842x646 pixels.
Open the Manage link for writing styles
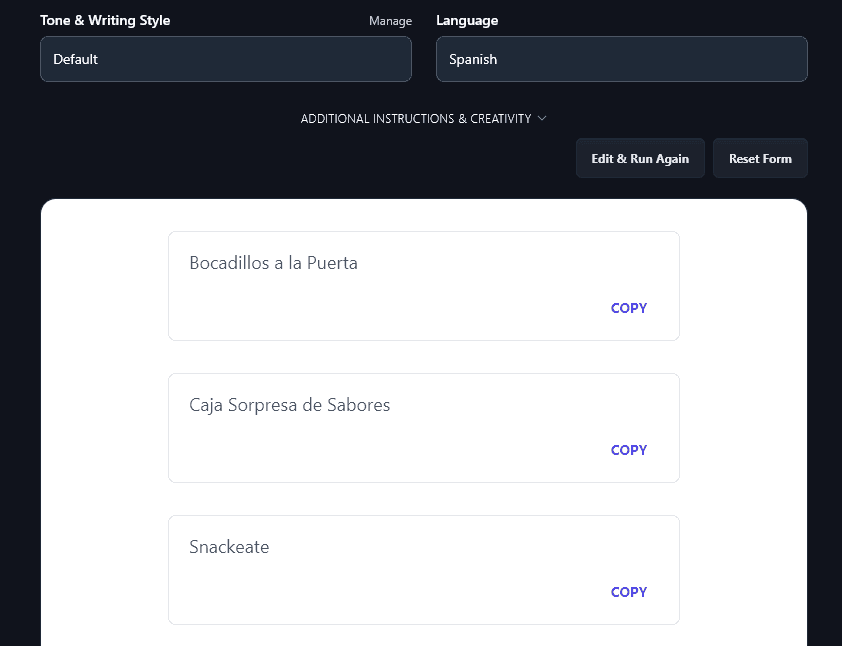click(x=390, y=20)
